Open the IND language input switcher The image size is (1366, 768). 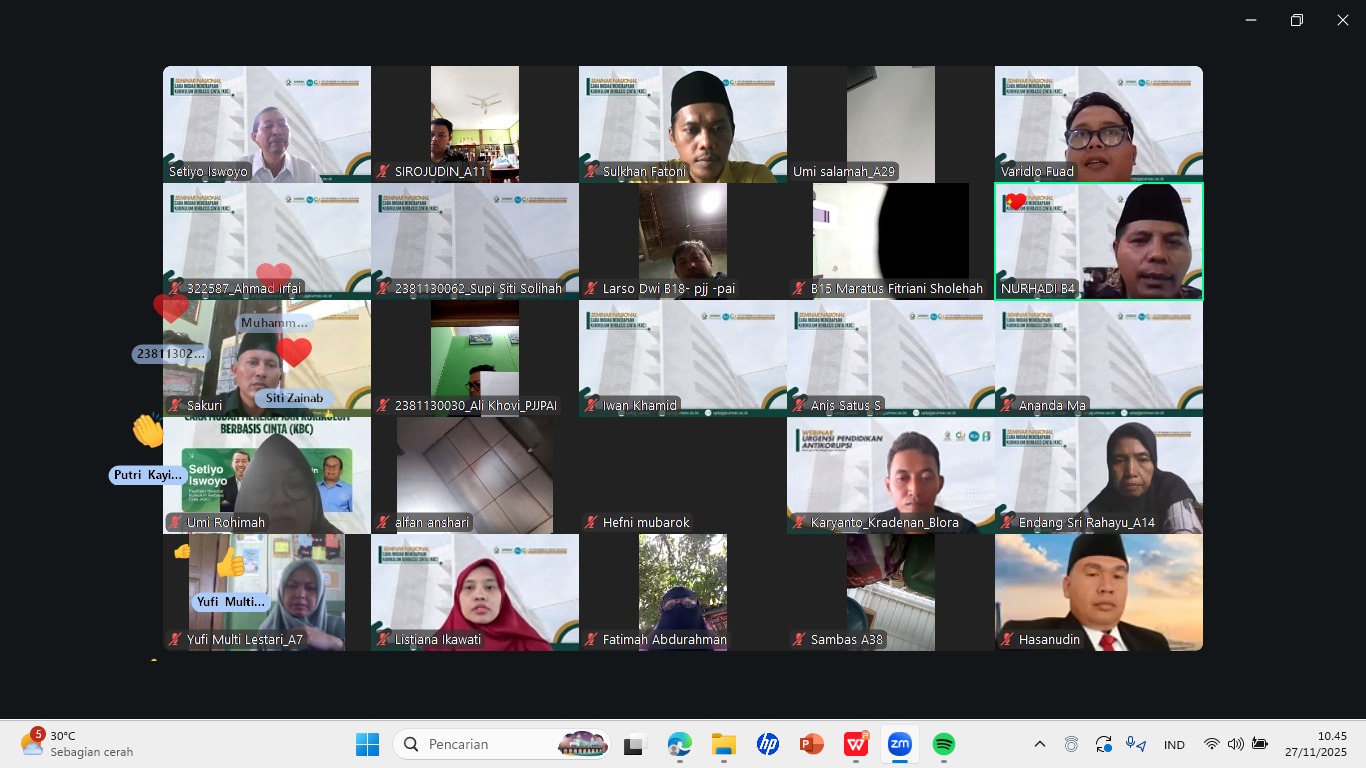pyautogui.click(x=1174, y=745)
